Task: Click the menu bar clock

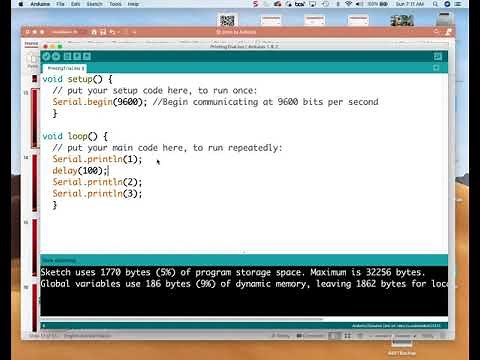Action: [x=410, y=4]
